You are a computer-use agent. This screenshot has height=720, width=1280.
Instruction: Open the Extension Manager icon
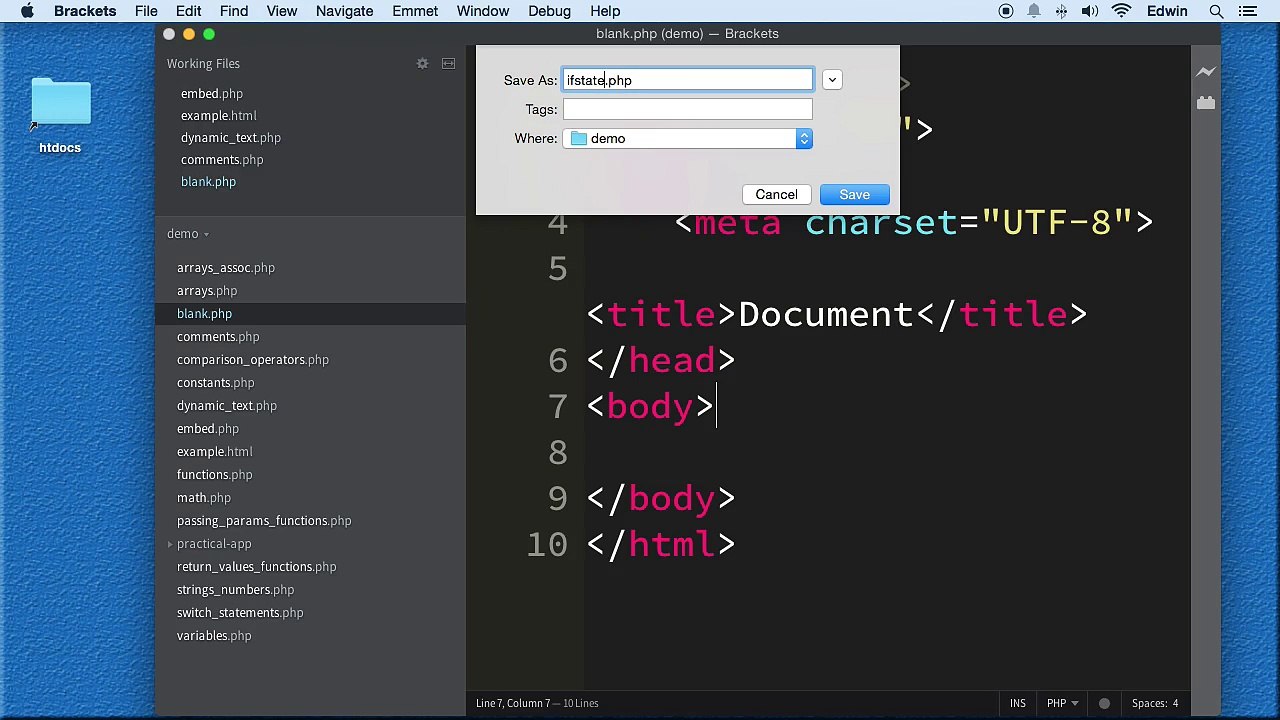[1205, 103]
